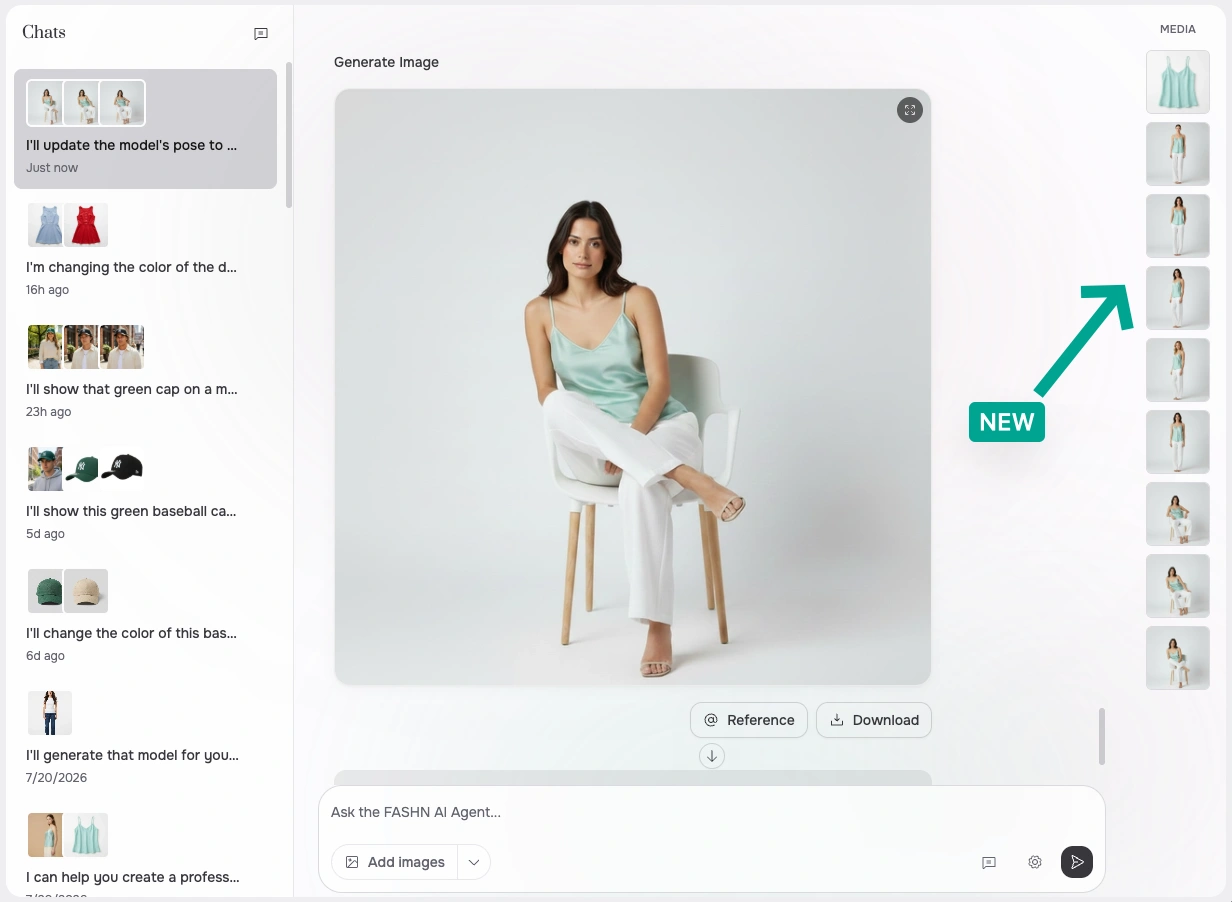Click the send message arrow icon
This screenshot has width=1232, height=902.
click(x=1076, y=862)
